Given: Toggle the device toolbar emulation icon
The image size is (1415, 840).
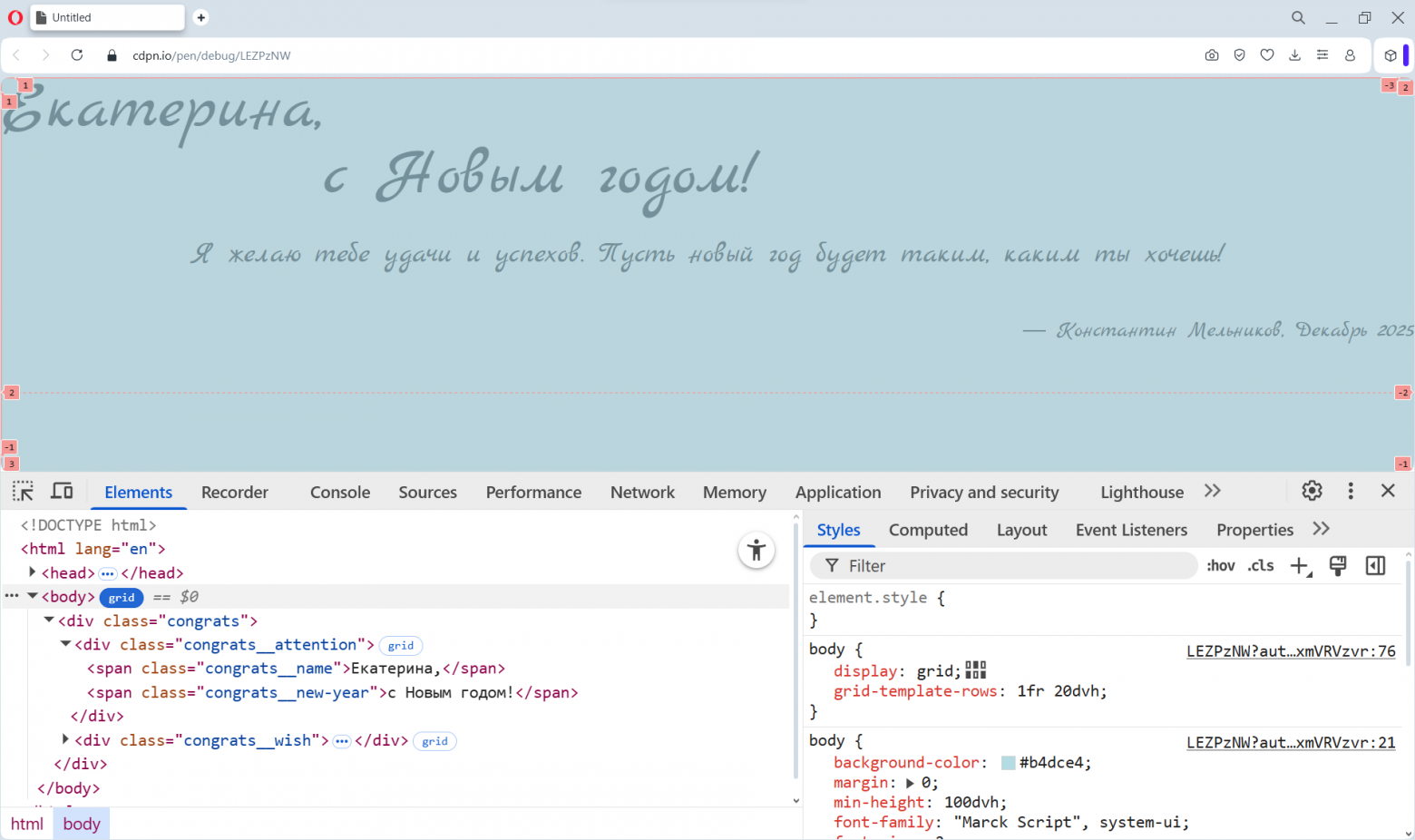Looking at the screenshot, I should coord(62,491).
